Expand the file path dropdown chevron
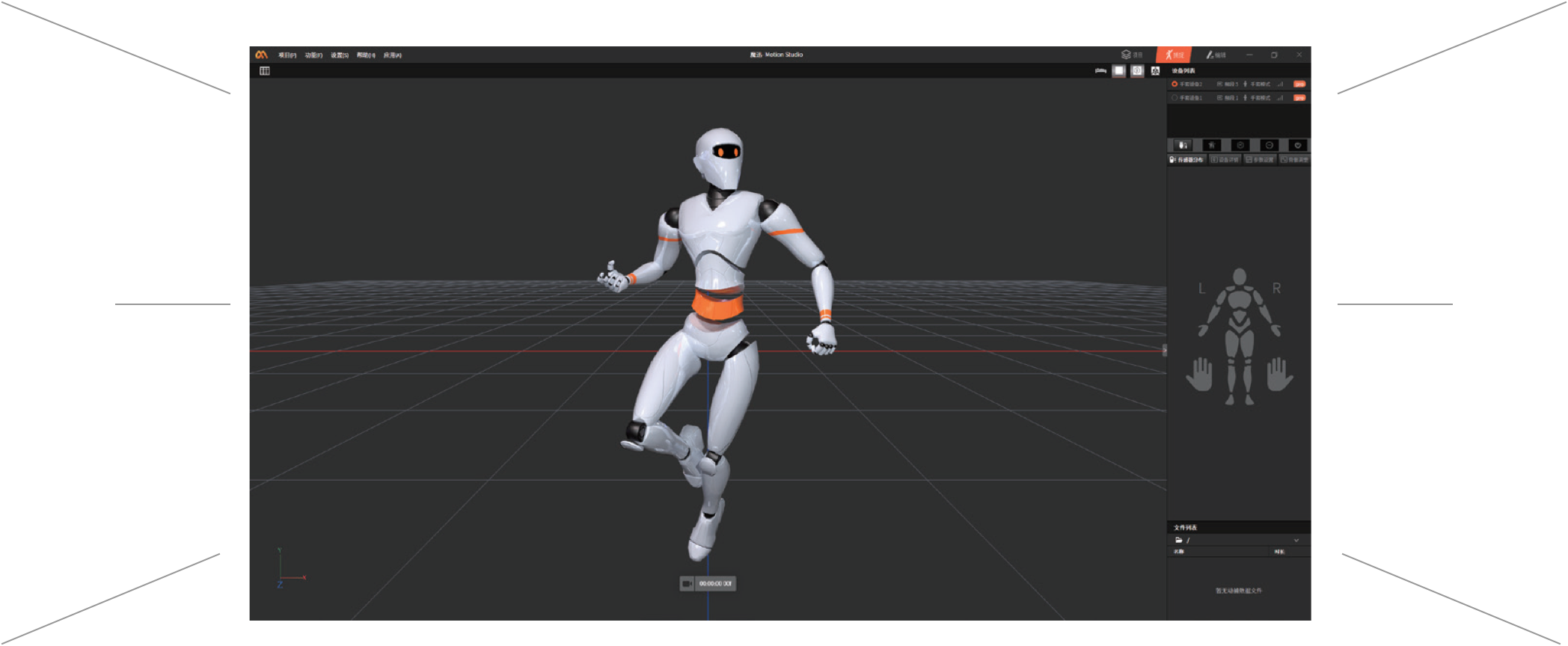Screen dimensions: 1568x646 click(x=1296, y=540)
